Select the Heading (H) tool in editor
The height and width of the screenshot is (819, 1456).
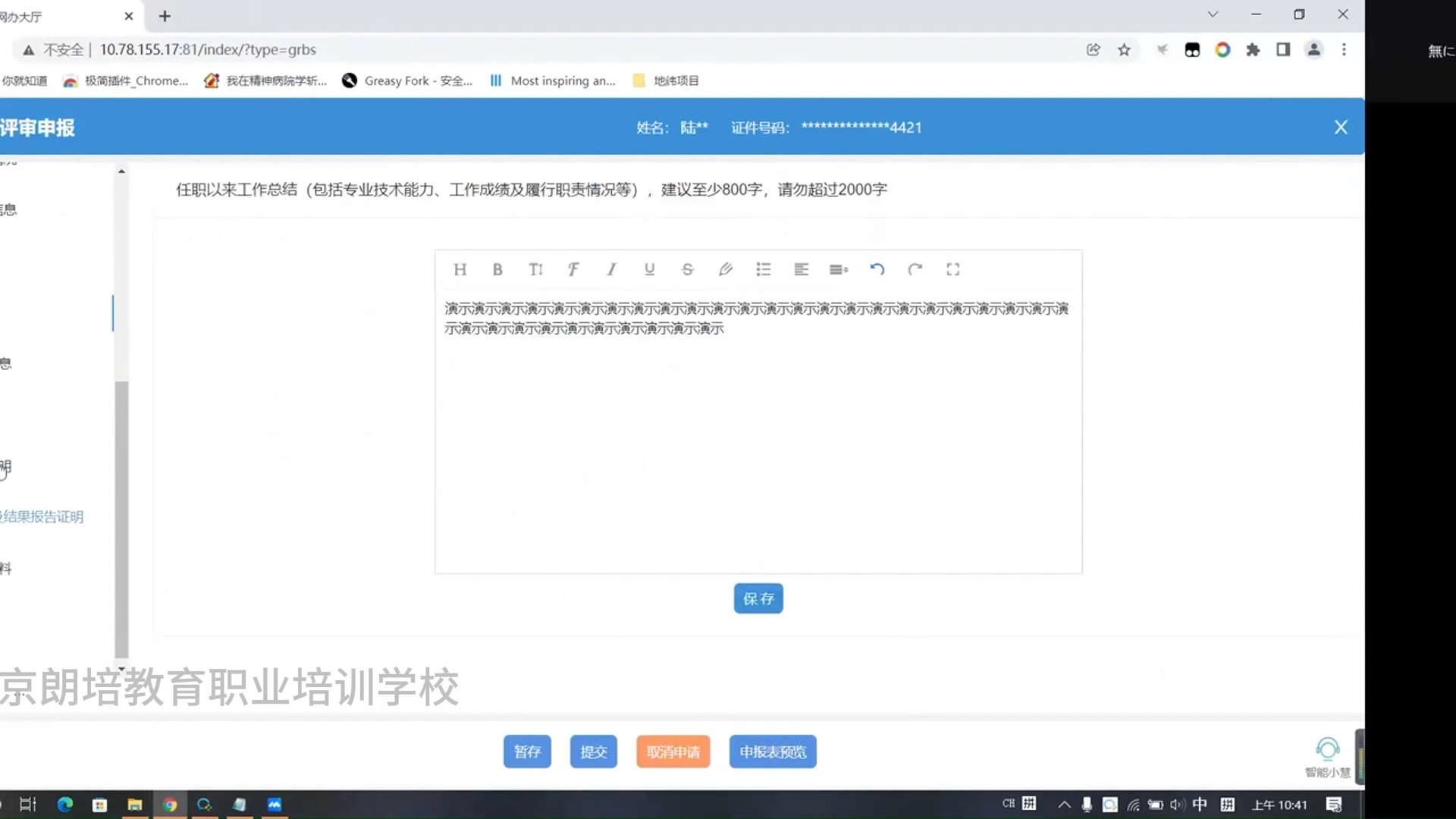[460, 269]
